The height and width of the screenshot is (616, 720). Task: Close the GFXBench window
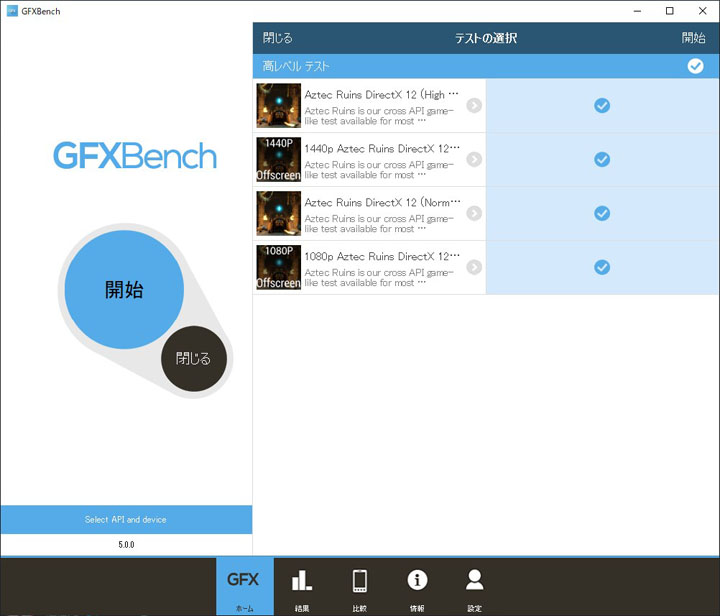coord(703,11)
